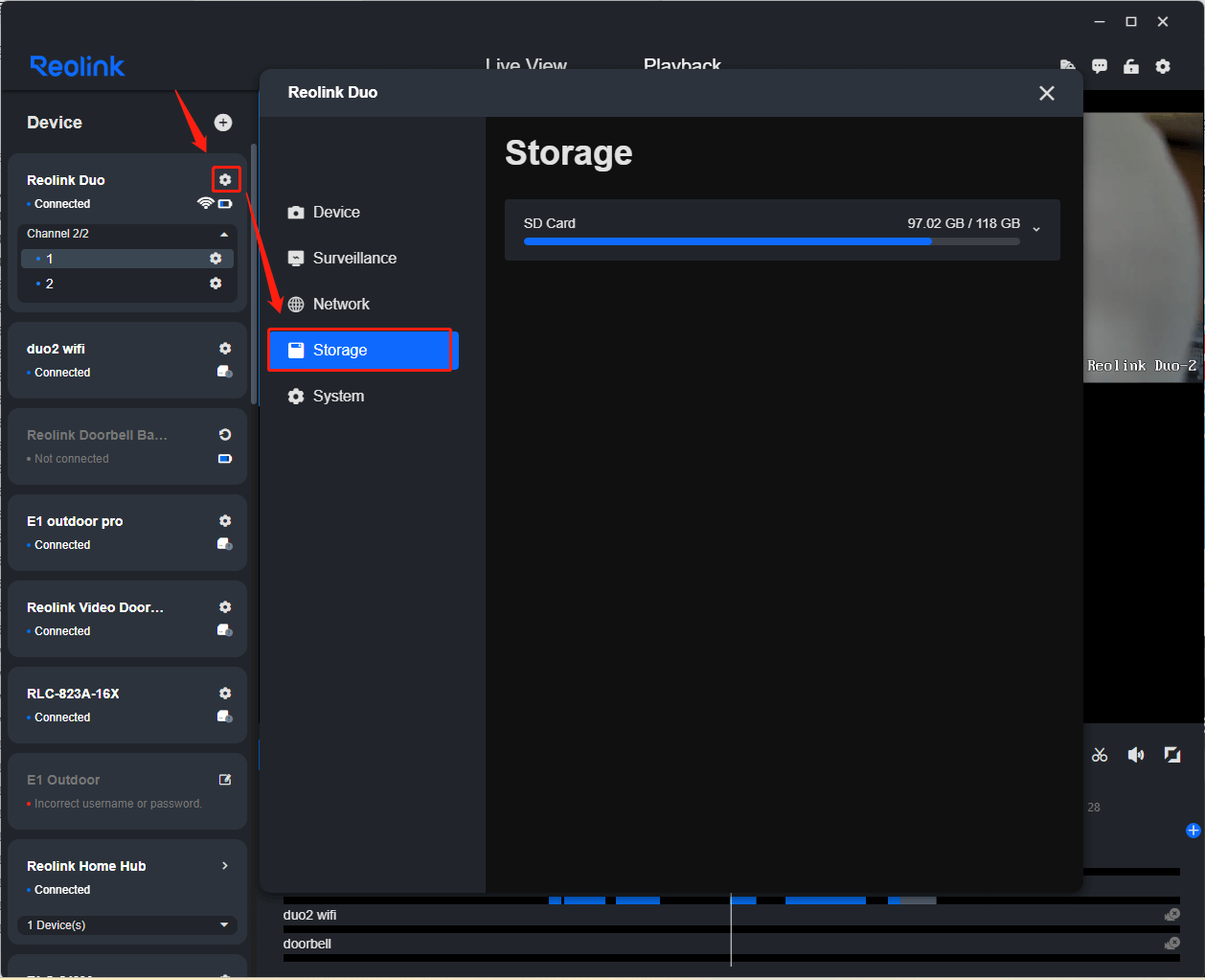Open the Device settings section
1205x980 pixels.
[363, 213]
